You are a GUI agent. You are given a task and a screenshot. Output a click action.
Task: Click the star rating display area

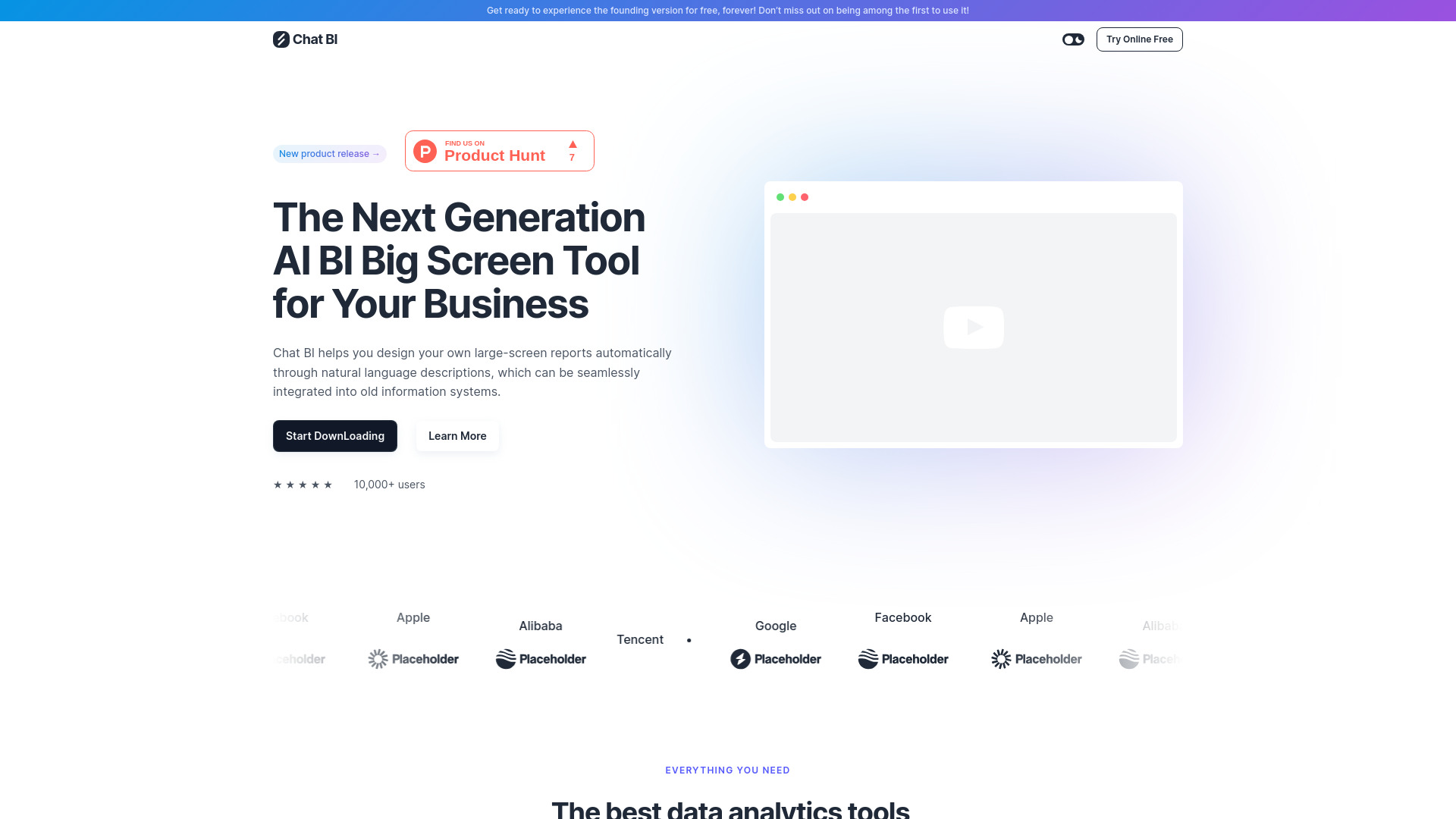302,484
